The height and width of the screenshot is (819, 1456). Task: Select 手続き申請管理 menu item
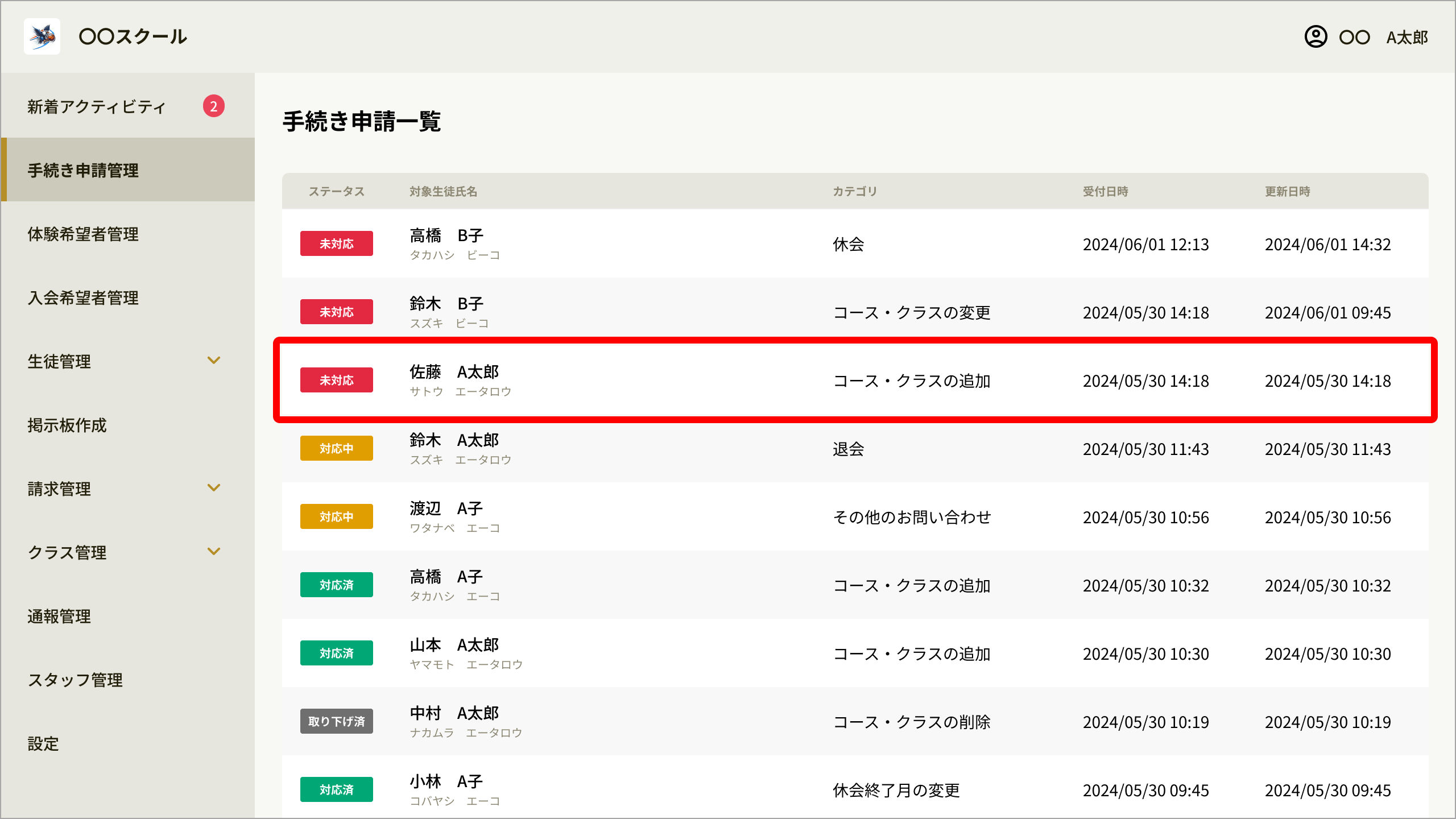[128, 169]
